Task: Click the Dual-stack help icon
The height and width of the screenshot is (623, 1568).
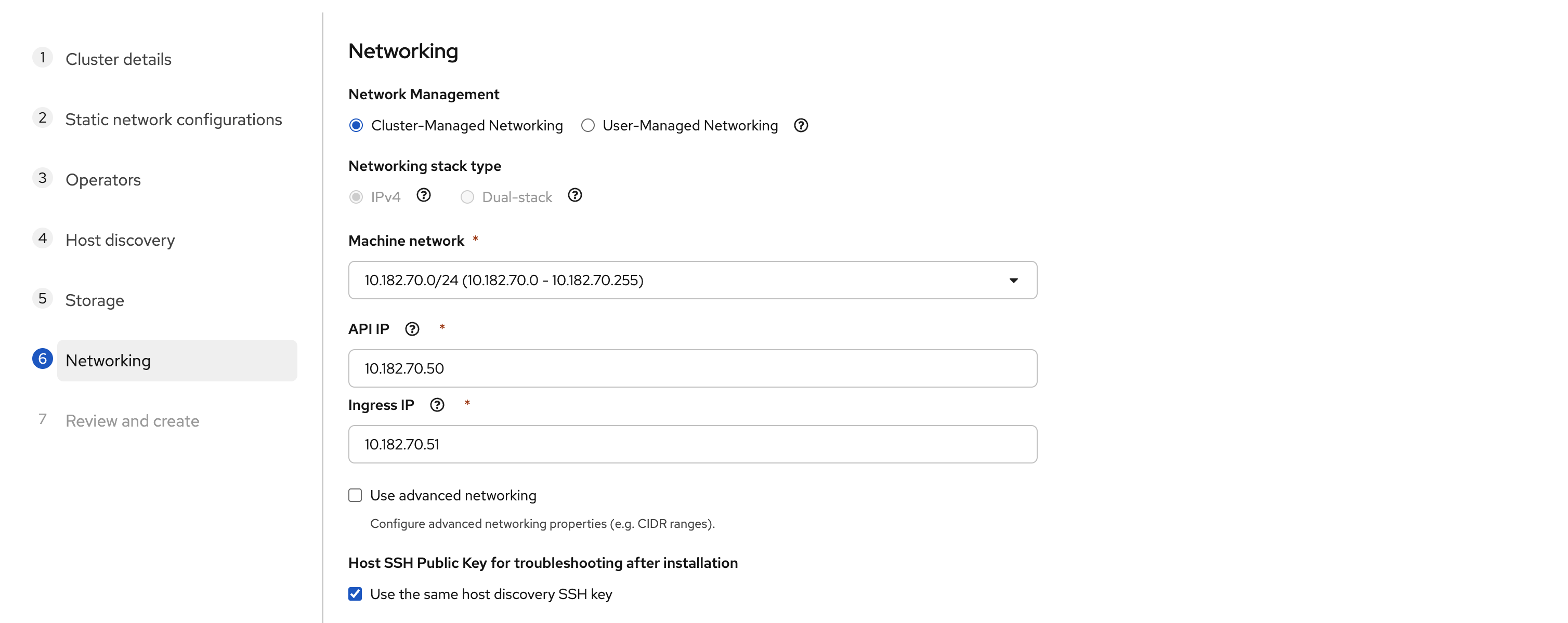Action: point(574,195)
